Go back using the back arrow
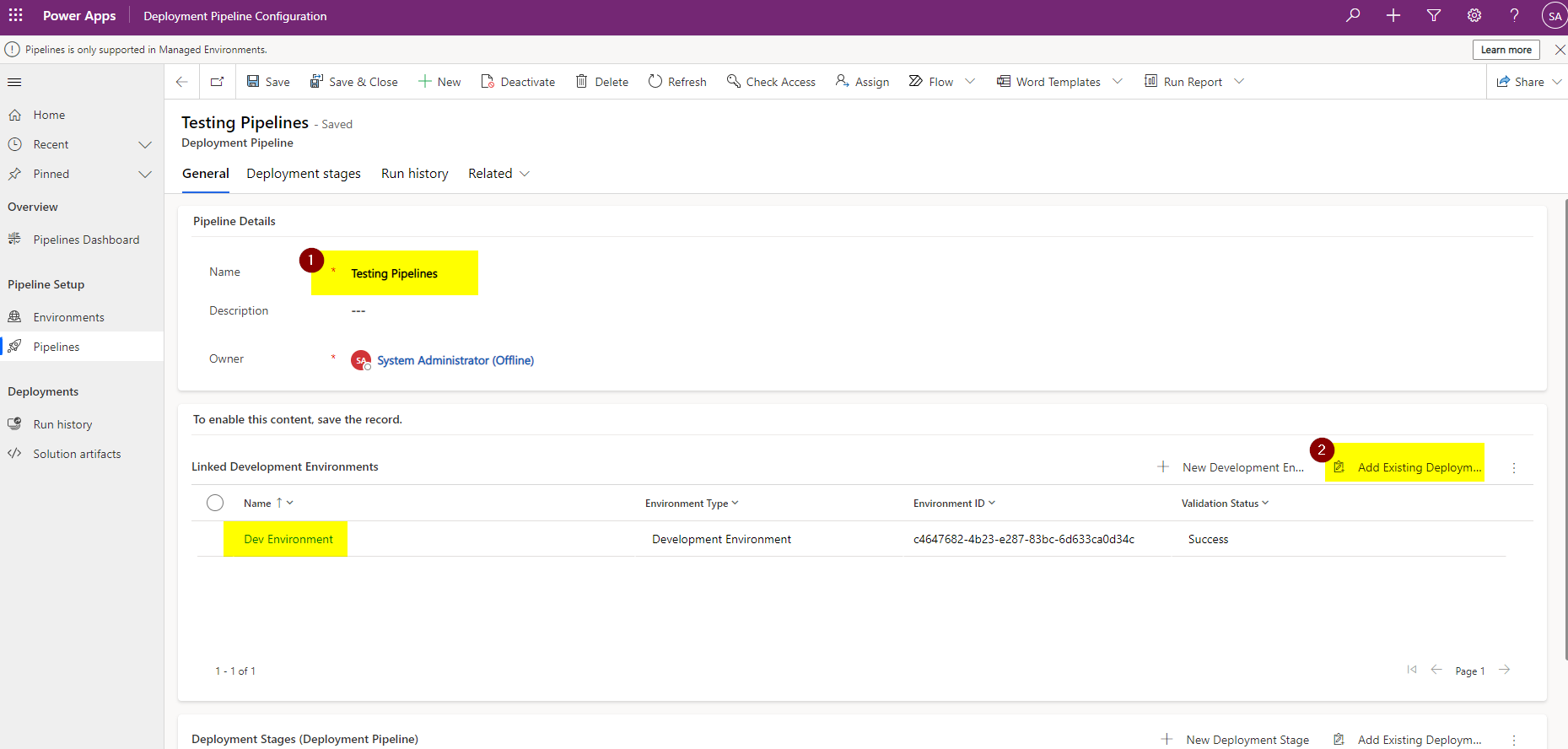The width and height of the screenshot is (1568, 749). click(181, 82)
